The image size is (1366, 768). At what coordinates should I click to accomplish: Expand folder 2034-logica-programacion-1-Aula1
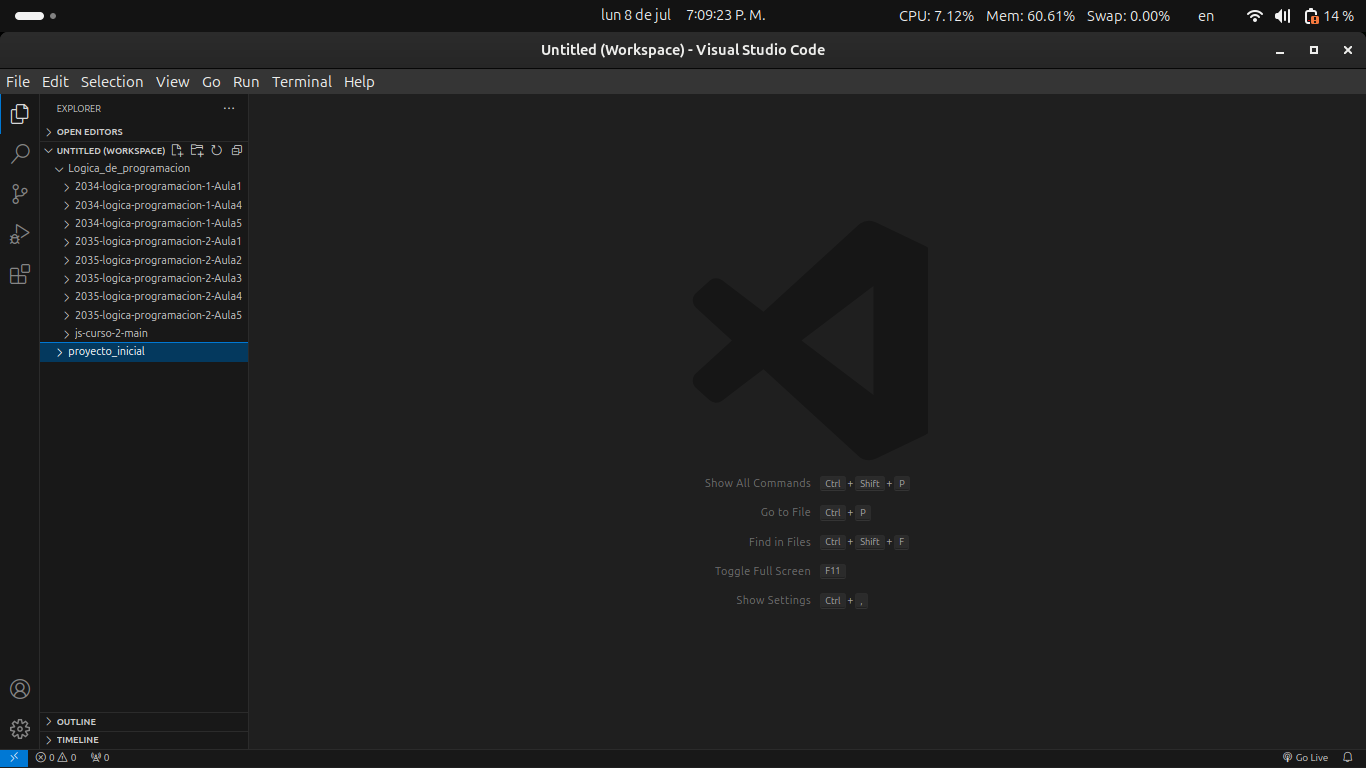tap(144, 186)
